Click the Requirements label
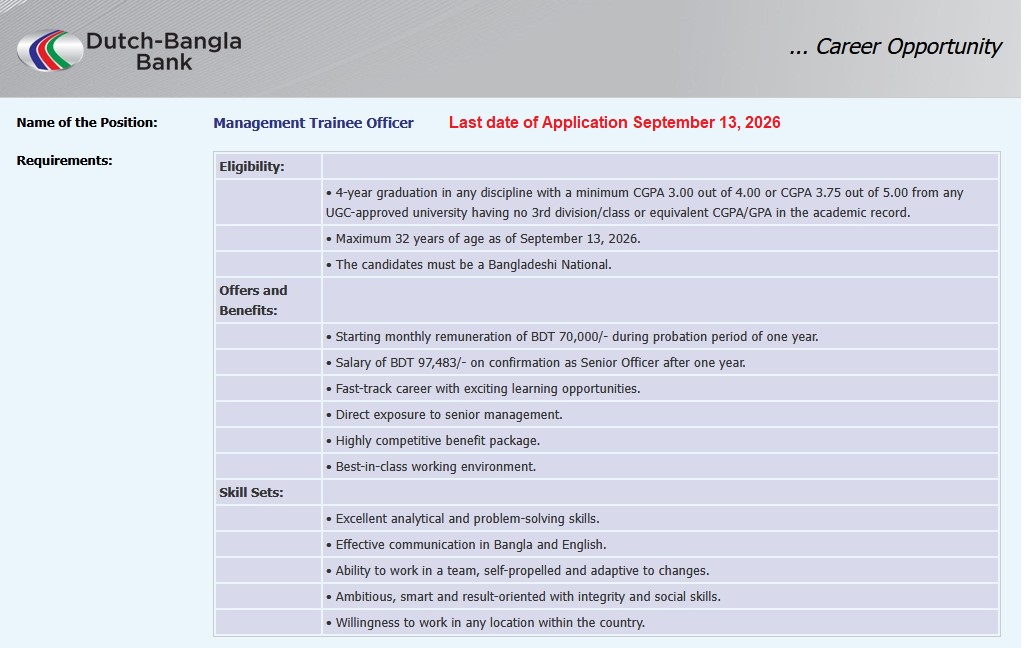Viewport: 1029px width, 648px height. [x=64, y=160]
